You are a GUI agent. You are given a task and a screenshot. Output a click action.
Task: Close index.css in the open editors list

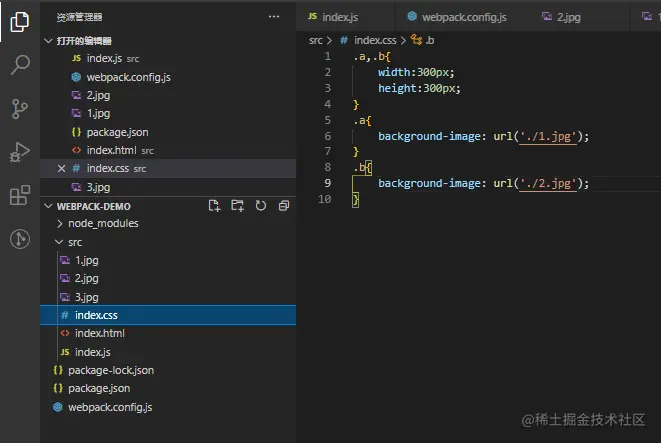pyautogui.click(x=62, y=169)
